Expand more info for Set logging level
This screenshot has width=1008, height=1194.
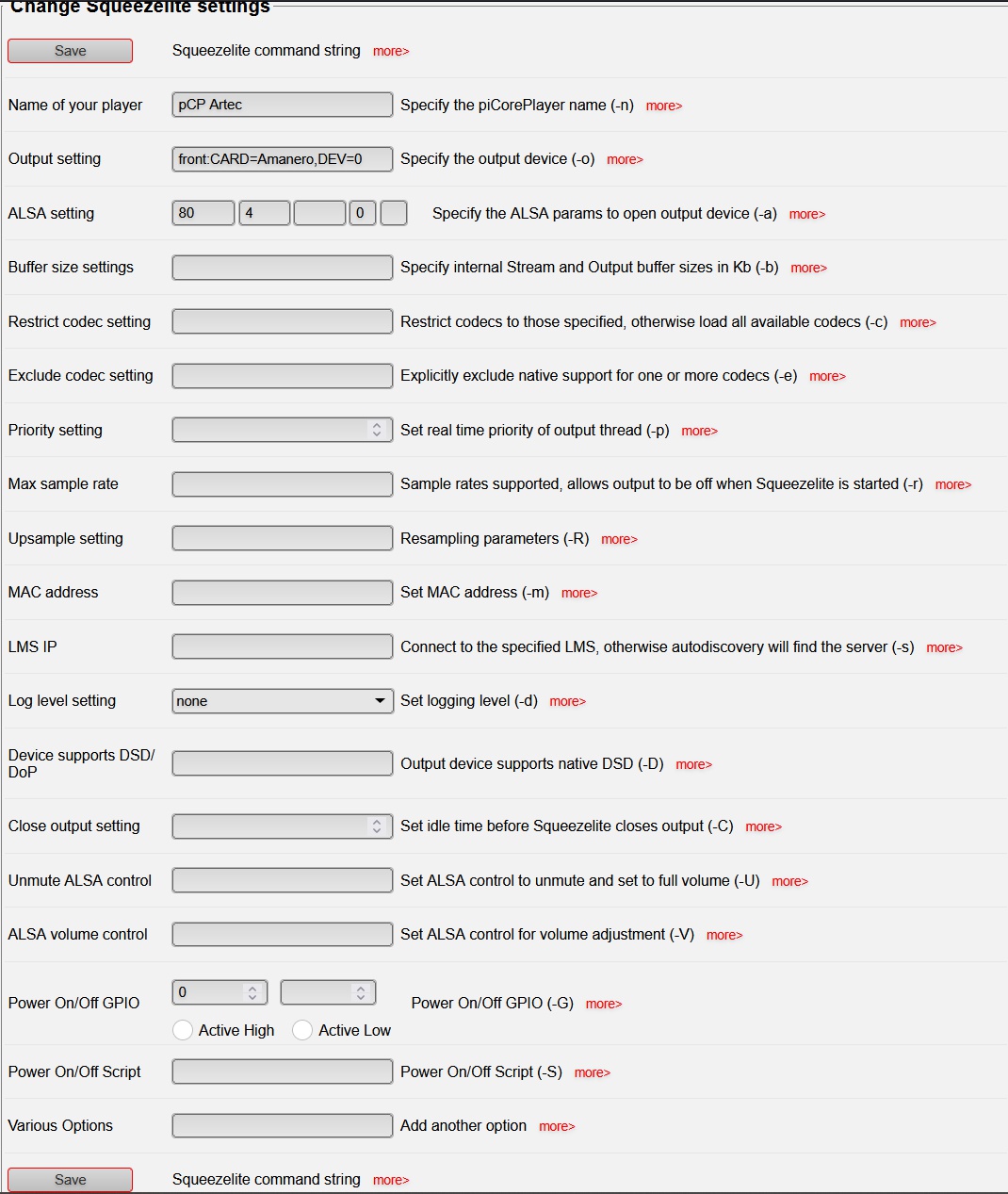[x=567, y=702]
